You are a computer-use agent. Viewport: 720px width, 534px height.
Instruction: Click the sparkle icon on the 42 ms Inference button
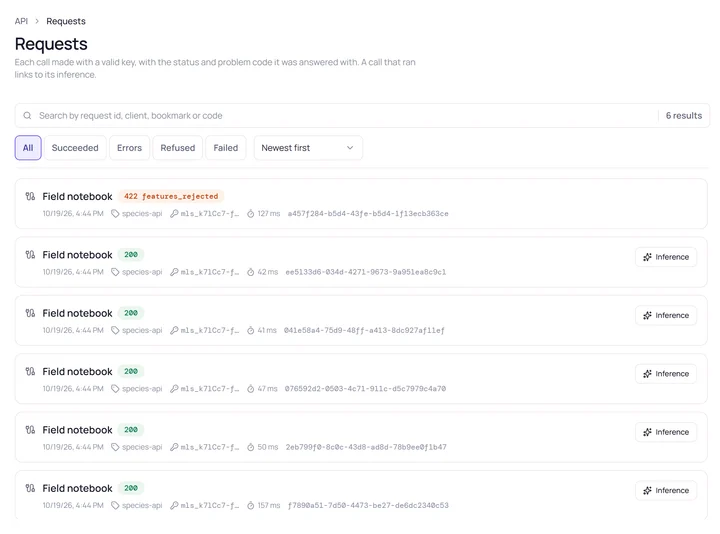tap(647, 257)
